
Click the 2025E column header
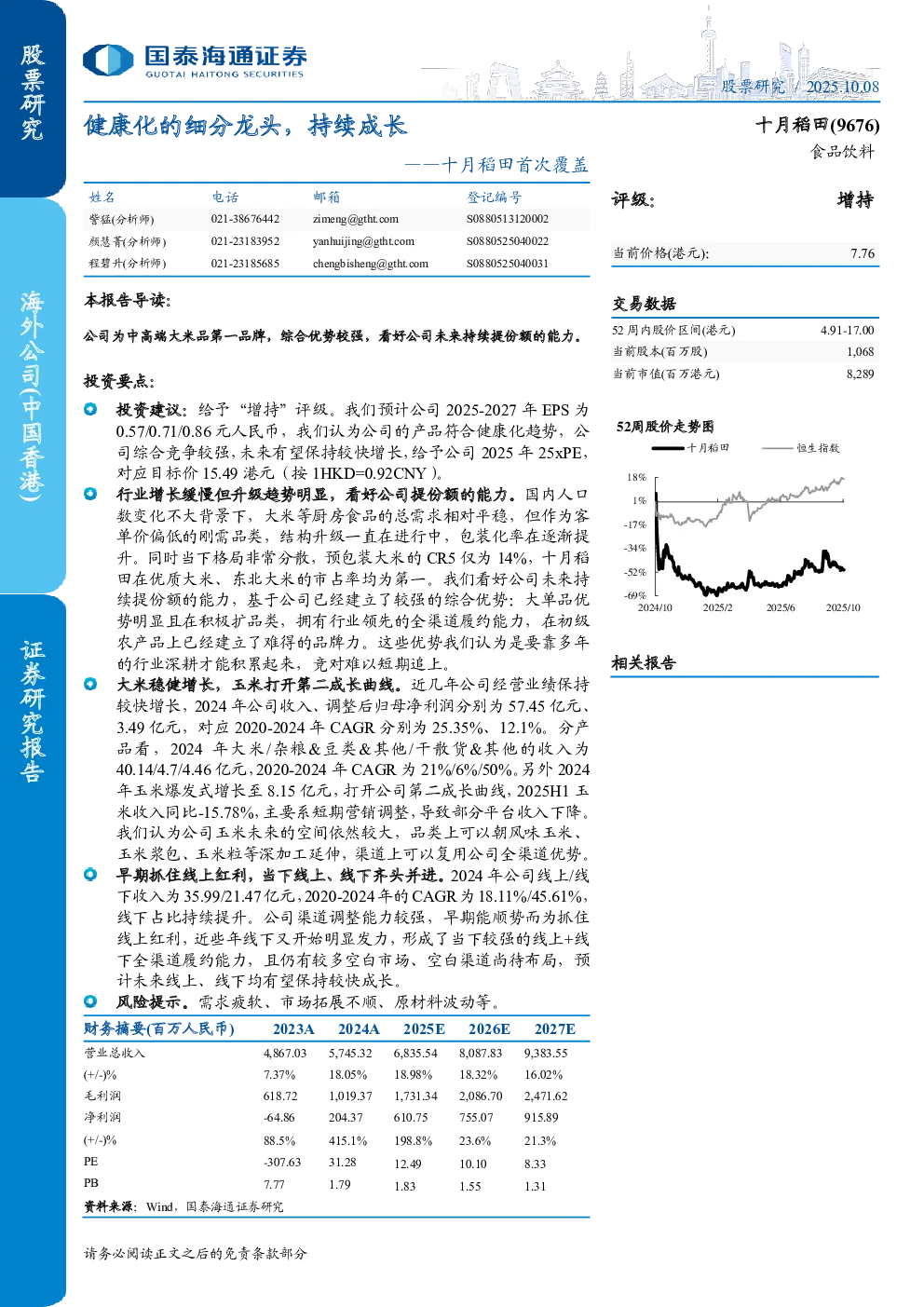[x=424, y=1028]
